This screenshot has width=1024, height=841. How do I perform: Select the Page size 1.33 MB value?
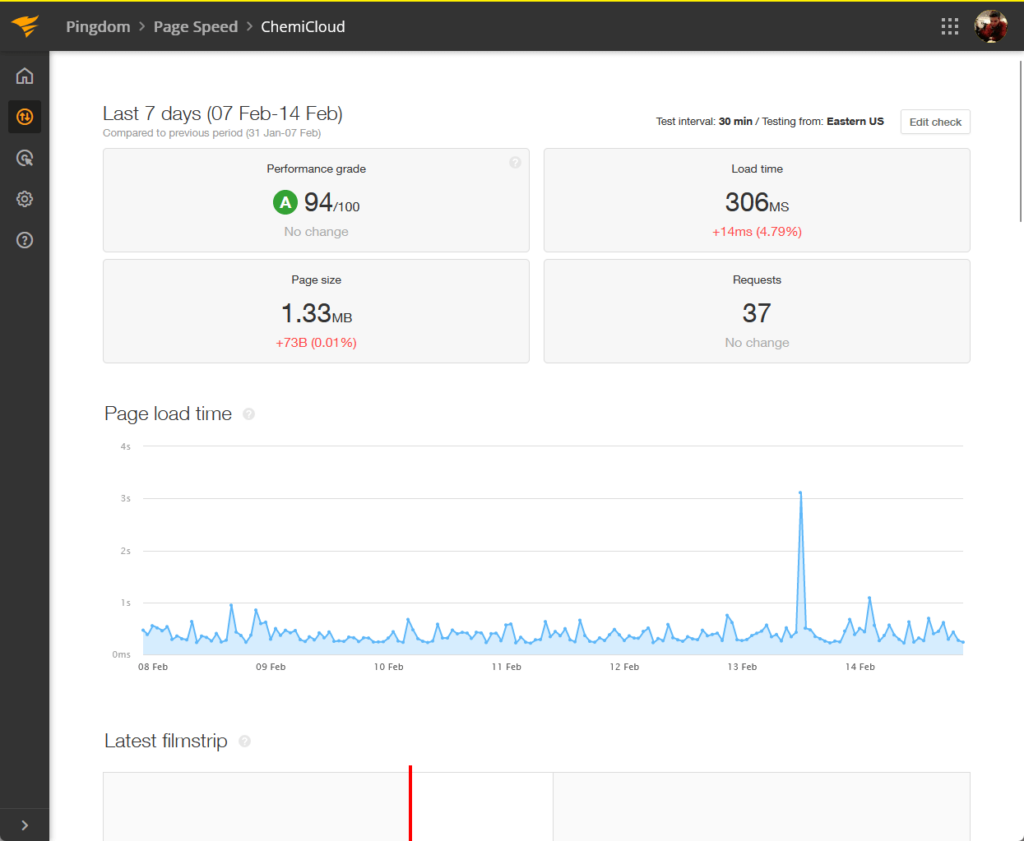317,314
